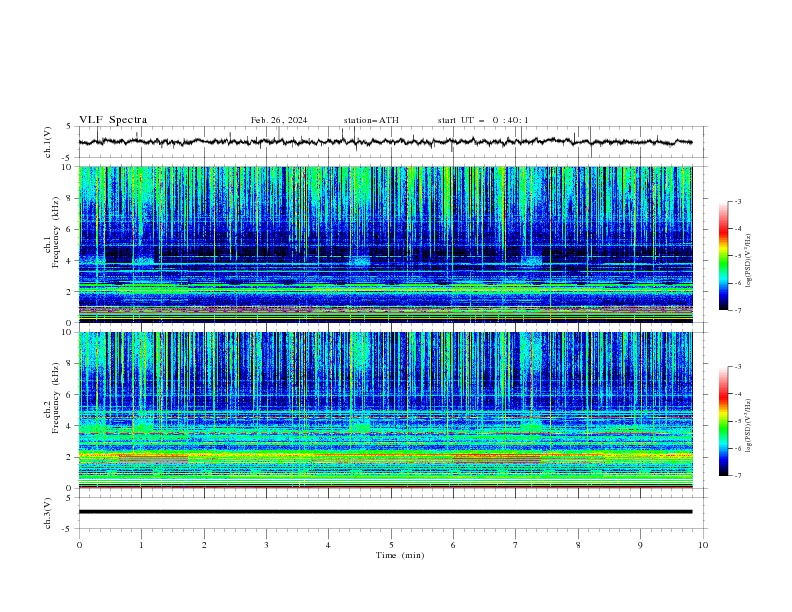This screenshot has width=792, height=612.
Task: Click the "ch.2 Frequency (kHz)" axis label
Action: click(52, 398)
